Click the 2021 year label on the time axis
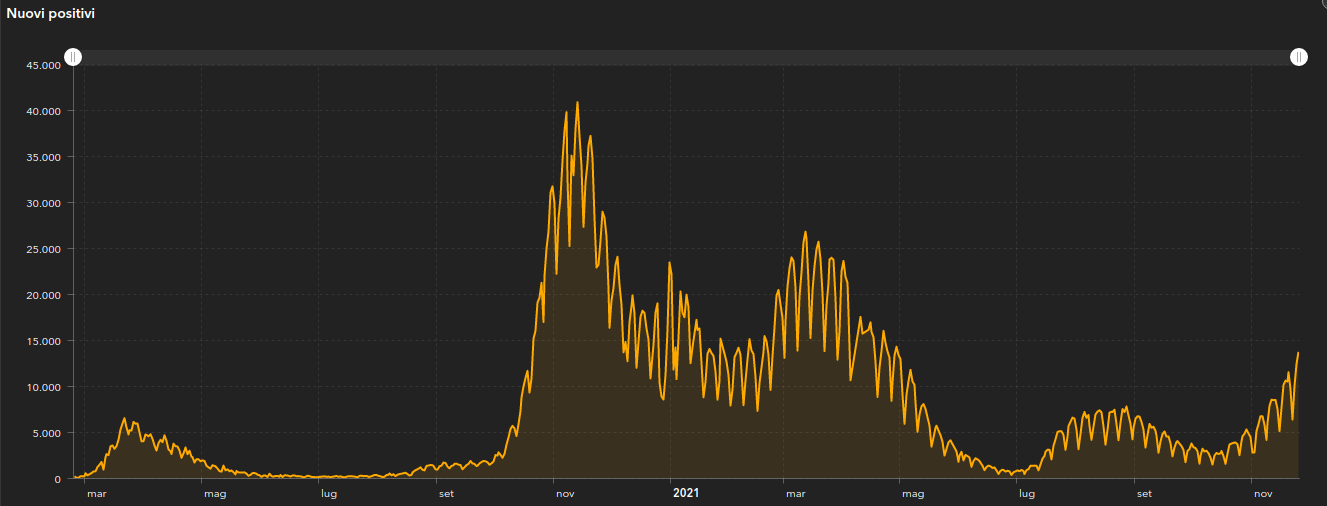1327x506 pixels. point(686,493)
